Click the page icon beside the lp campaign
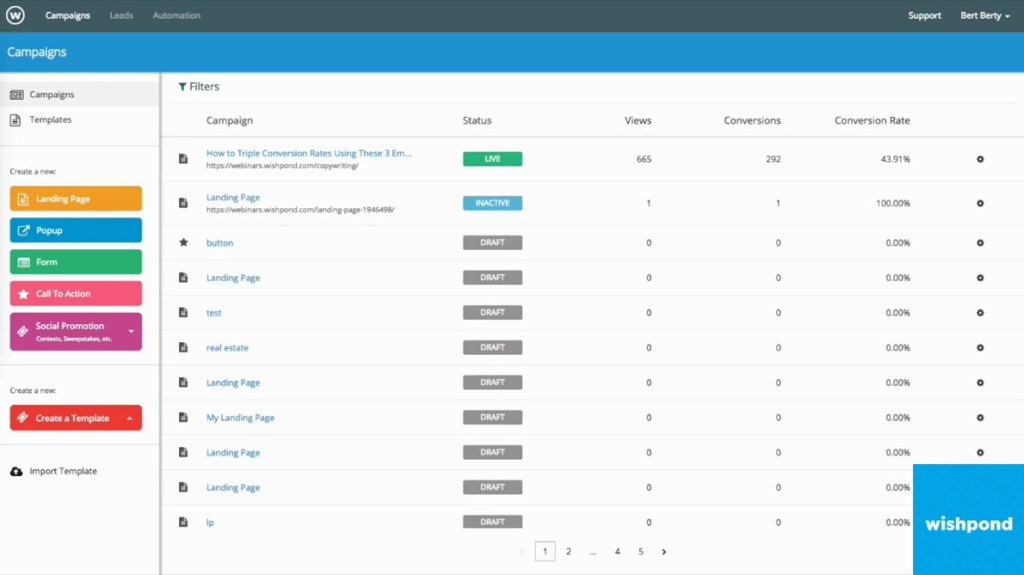 184,522
